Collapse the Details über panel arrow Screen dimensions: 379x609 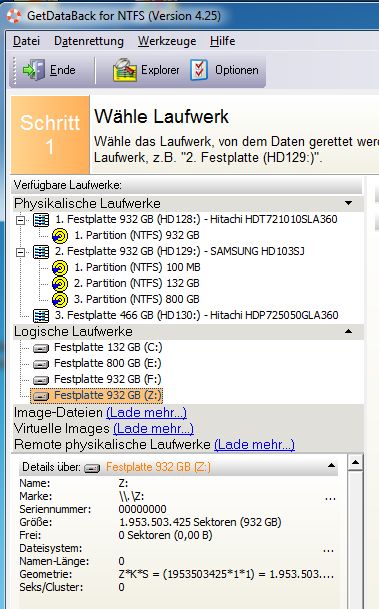click(331, 465)
